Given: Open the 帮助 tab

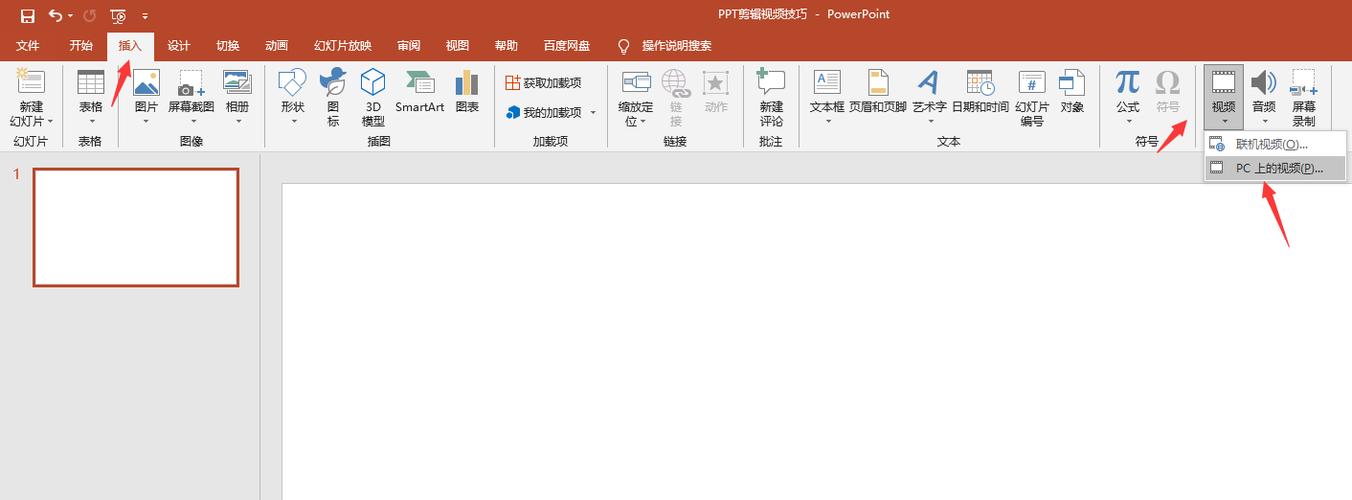Looking at the screenshot, I should 506,46.
